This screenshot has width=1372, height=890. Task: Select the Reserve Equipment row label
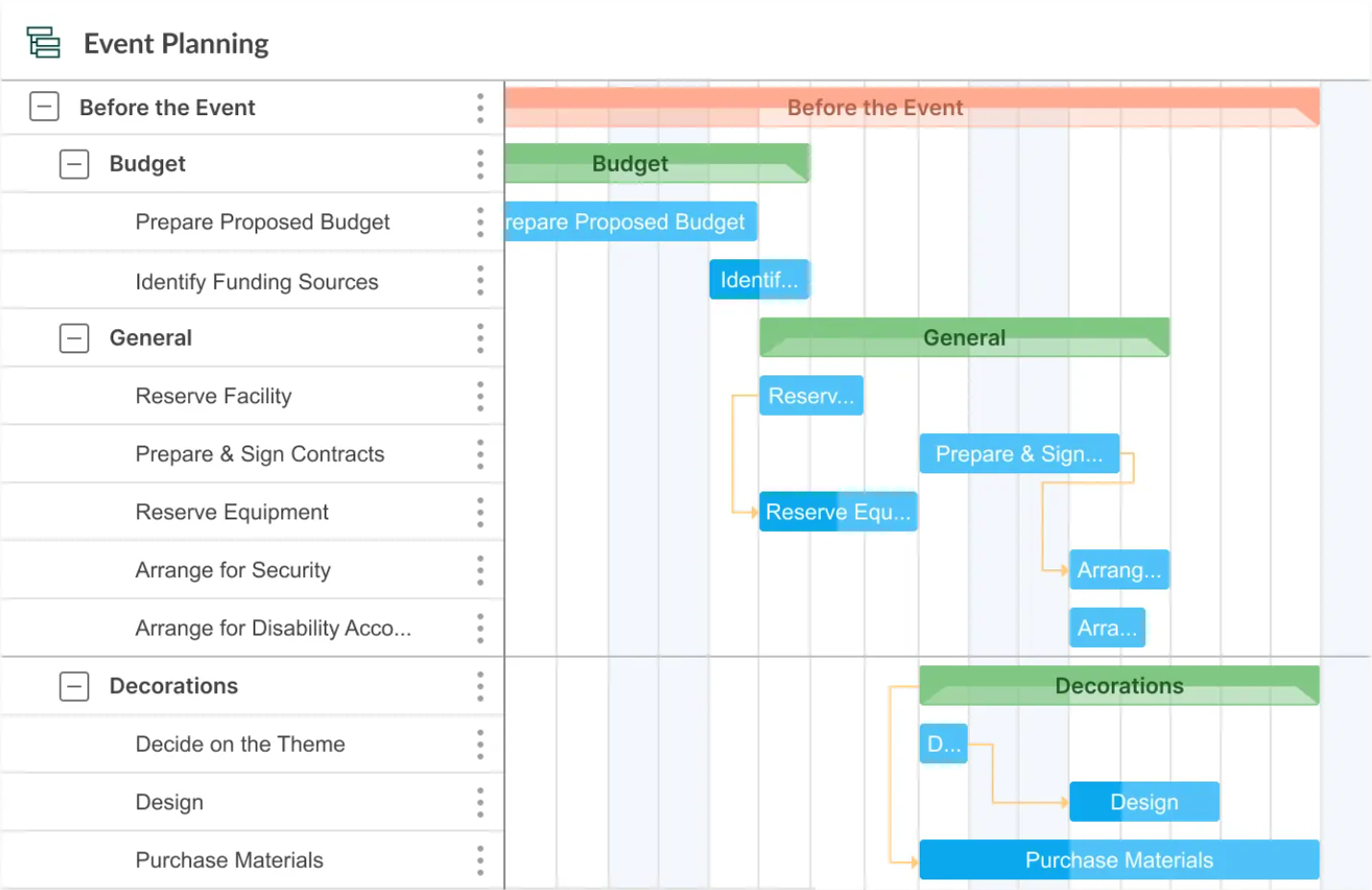pos(233,512)
